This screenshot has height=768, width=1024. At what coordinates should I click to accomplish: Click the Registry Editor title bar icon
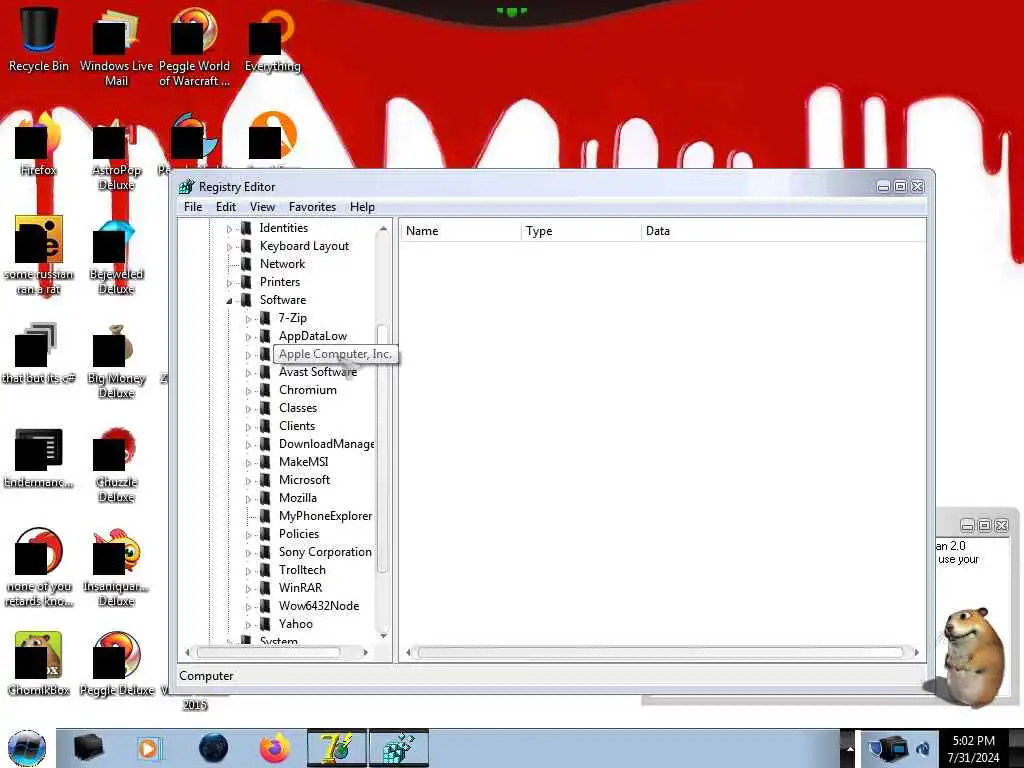pyautogui.click(x=187, y=187)
